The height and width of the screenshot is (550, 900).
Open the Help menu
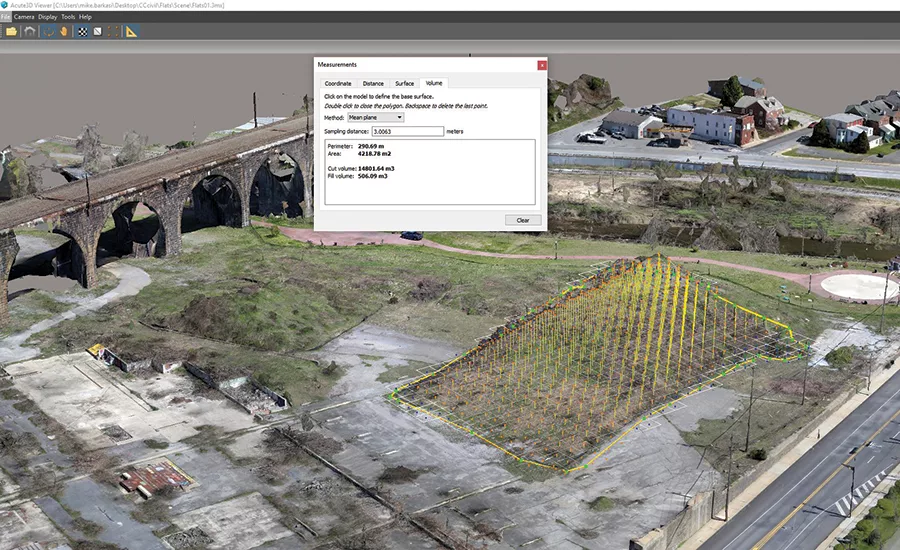[85, 17]
